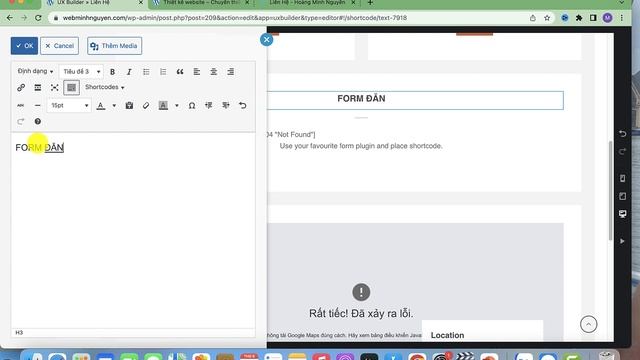Screen dimensions: 640x360
Task: Click the text color A icon
Action: pos(101,105)
